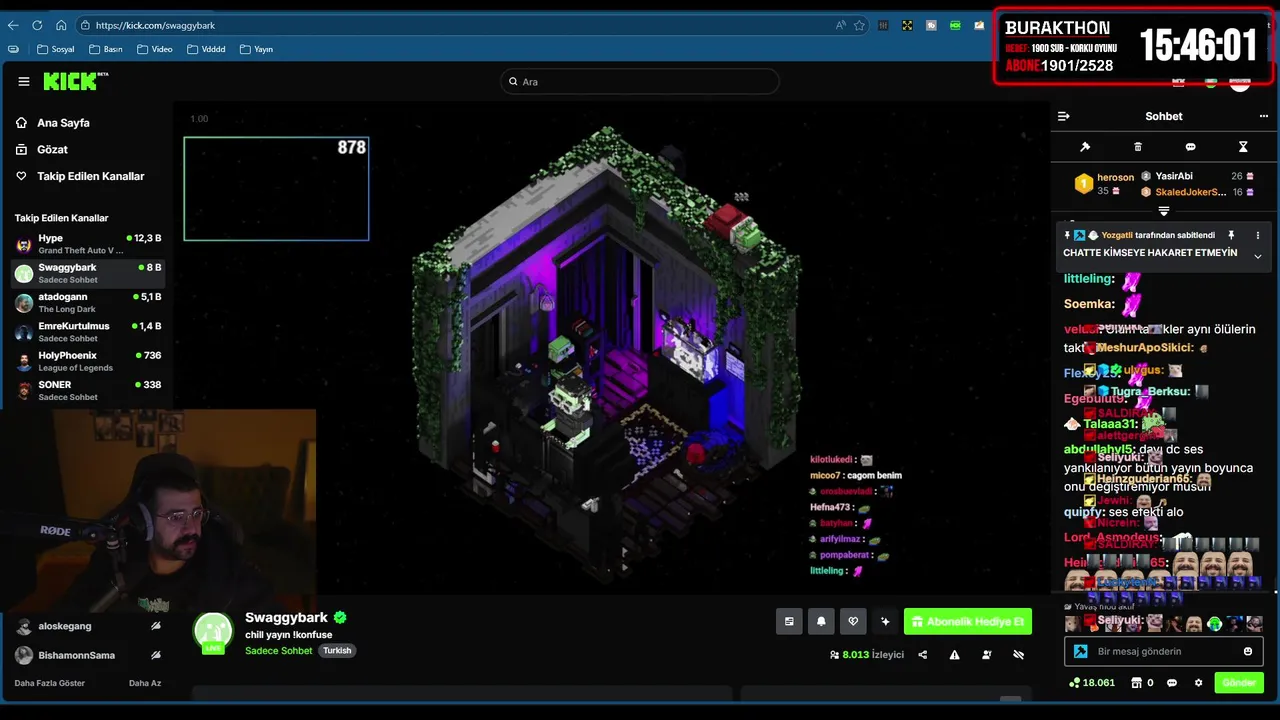Click the theatre mode layout icon
Screen dimensions: 1280x720
pos(789,622)
